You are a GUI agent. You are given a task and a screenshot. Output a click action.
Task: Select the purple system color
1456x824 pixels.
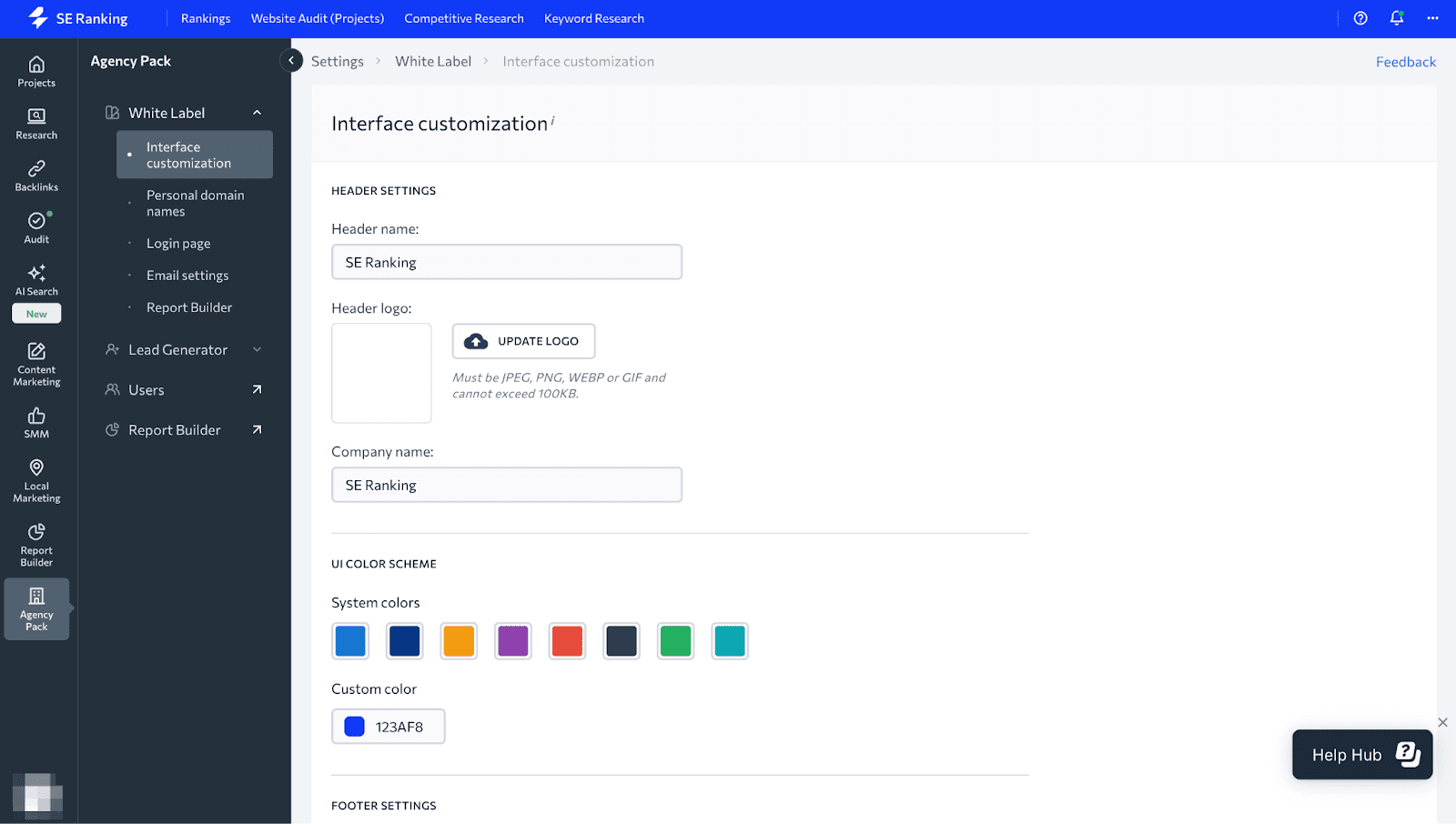pyautogui.click(x=513, y=641)
